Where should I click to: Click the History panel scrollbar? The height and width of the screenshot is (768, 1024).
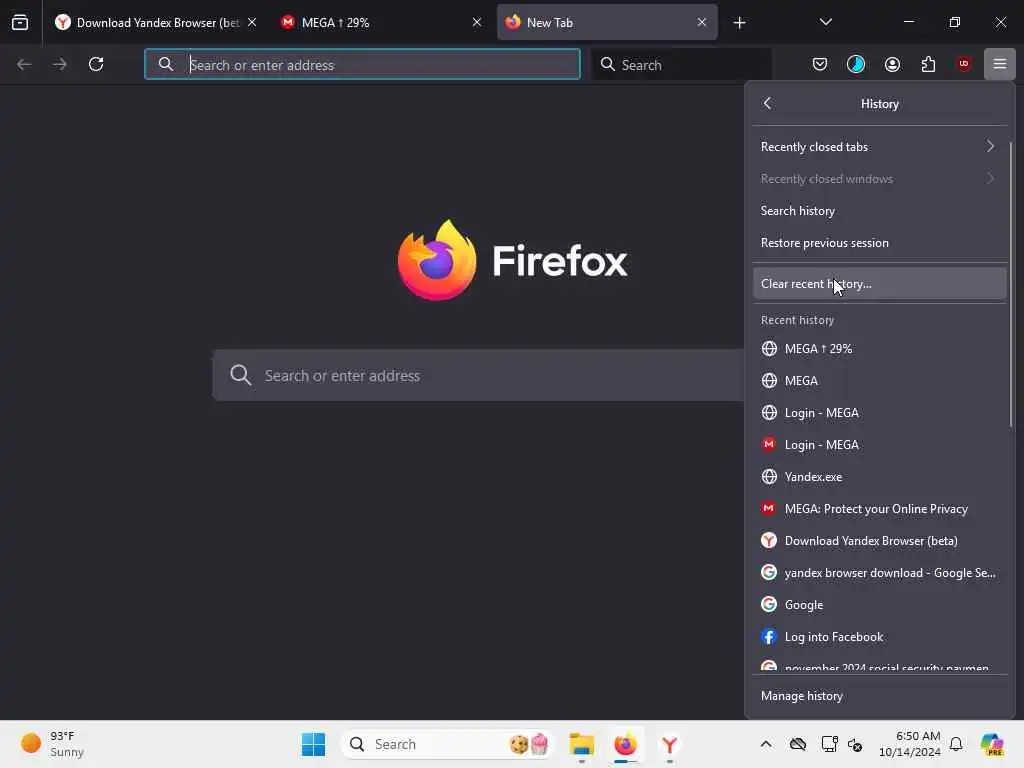(1011, 285)
